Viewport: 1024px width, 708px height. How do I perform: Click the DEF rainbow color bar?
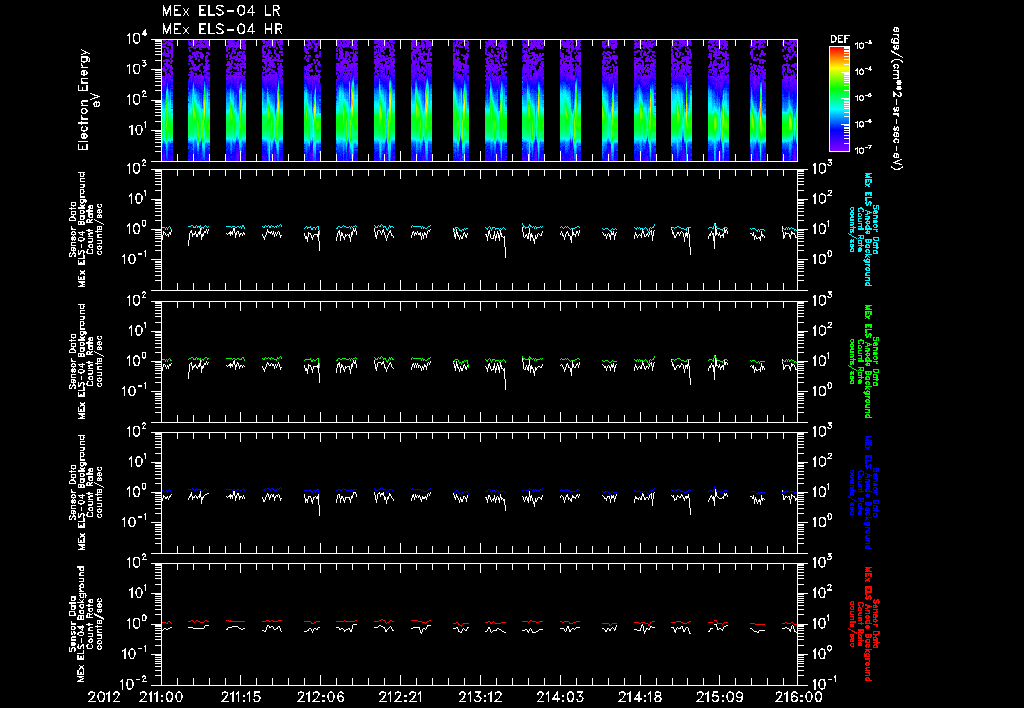839,98
